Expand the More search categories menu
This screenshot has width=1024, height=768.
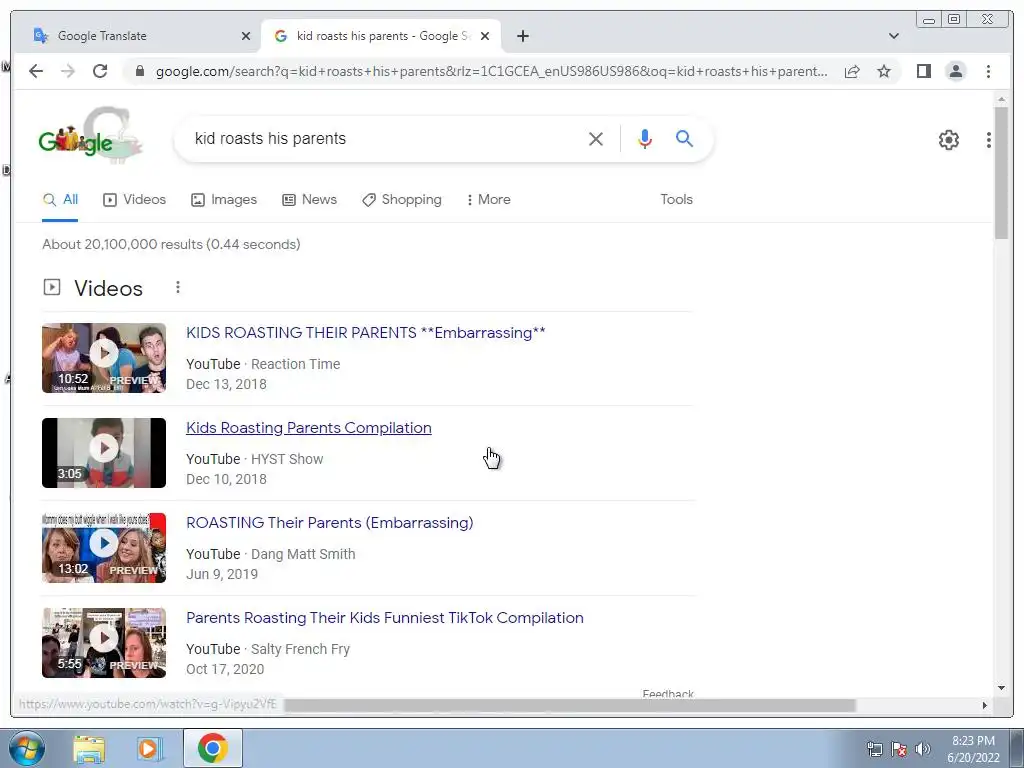(x=488, y=200)
